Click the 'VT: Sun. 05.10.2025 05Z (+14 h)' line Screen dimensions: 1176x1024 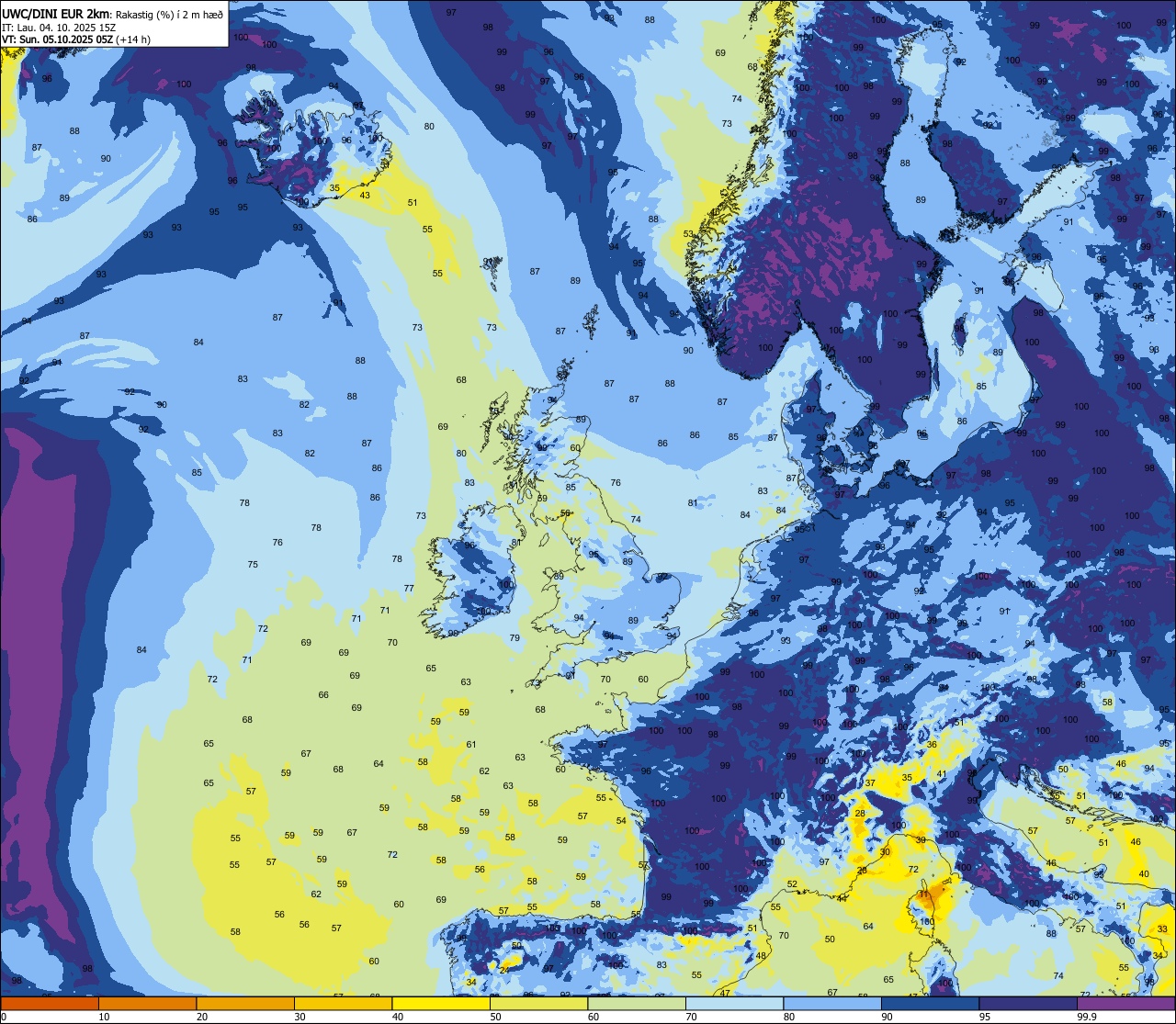pyautogui.click(x=76, y=39)
